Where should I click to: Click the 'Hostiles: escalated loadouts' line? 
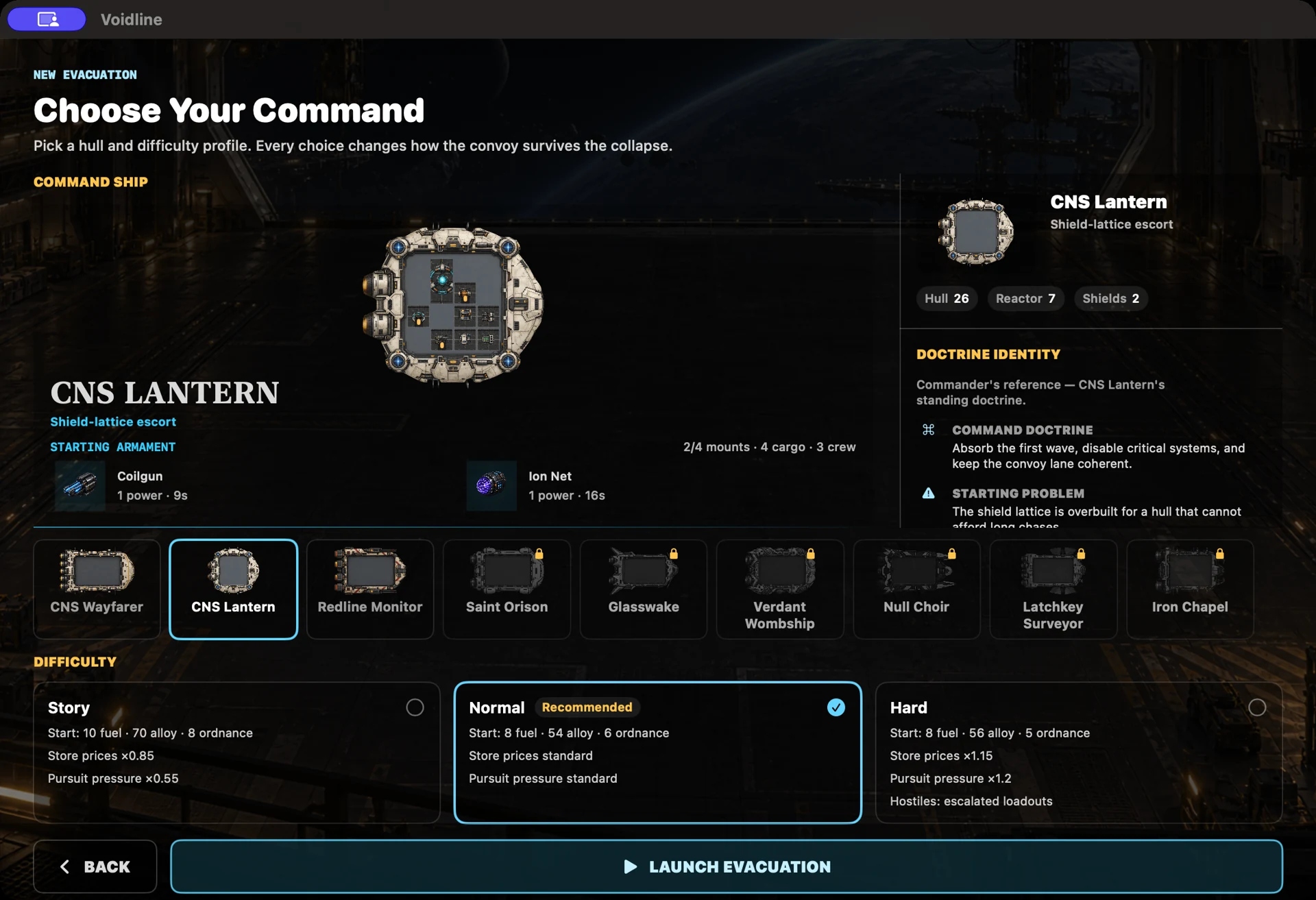(971, 801)
